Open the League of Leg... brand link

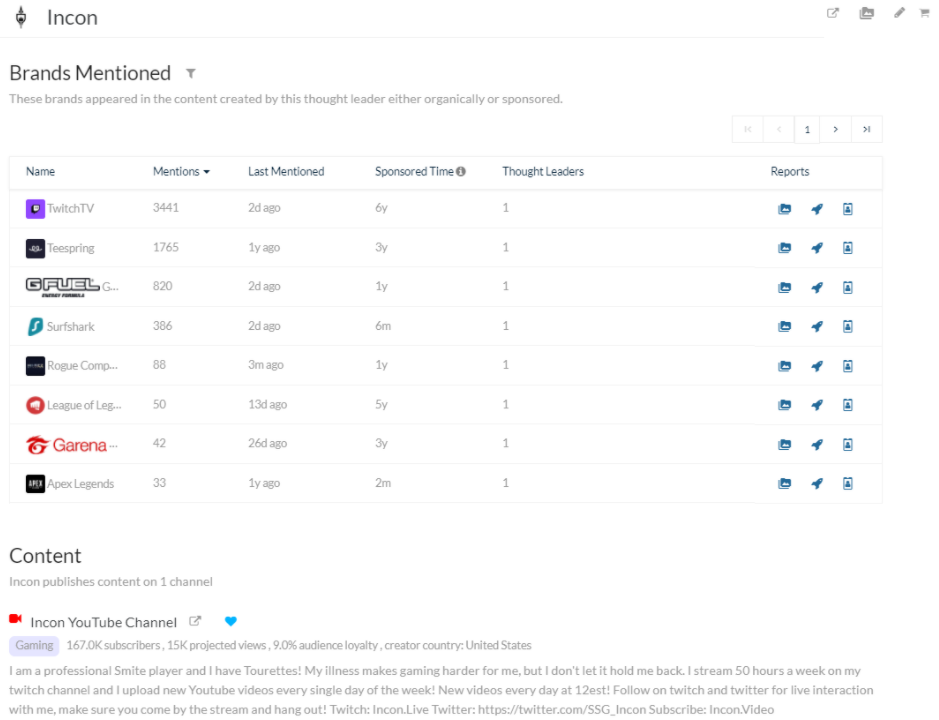pos(84,405)
